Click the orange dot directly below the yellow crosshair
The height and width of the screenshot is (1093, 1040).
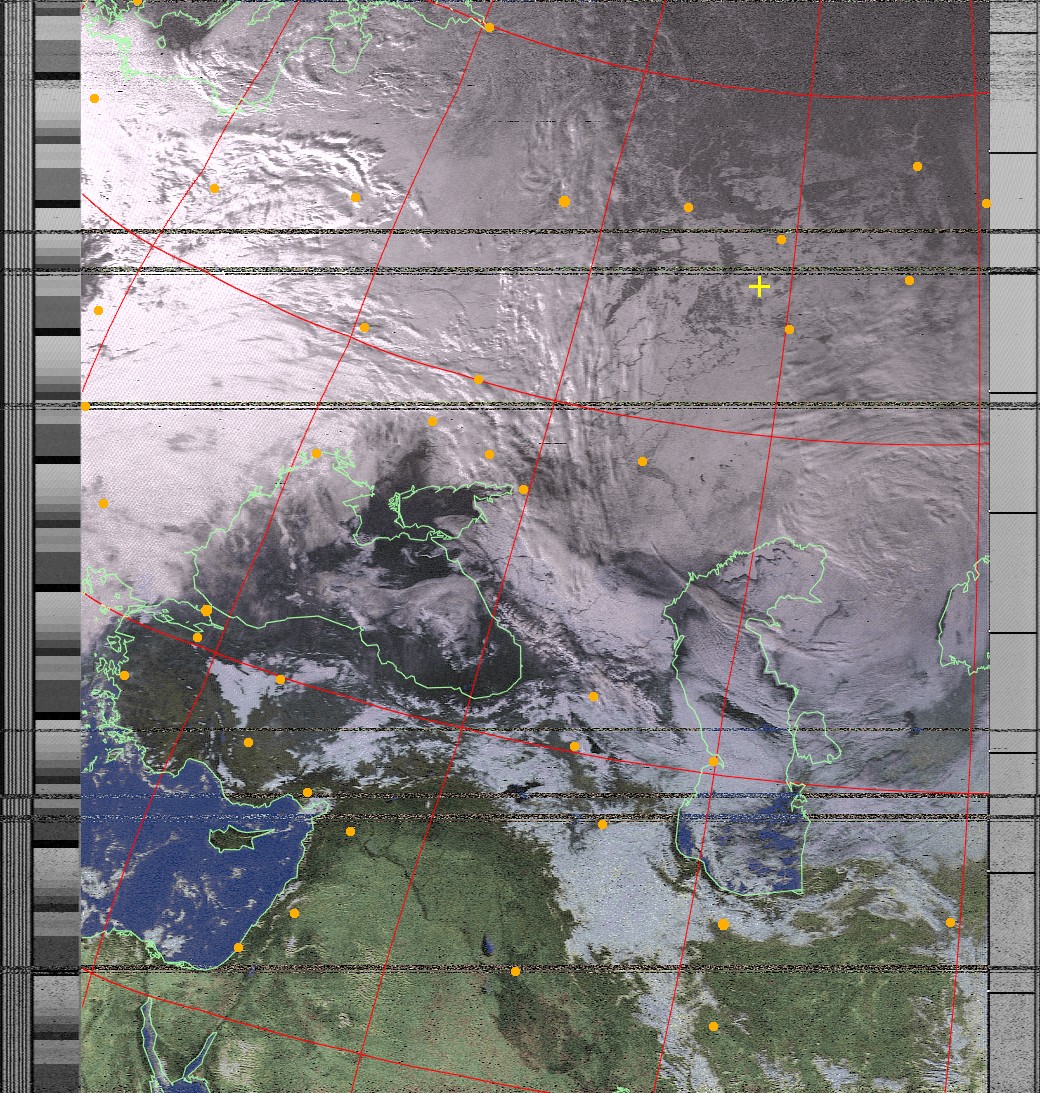click(x=789, y=329)
